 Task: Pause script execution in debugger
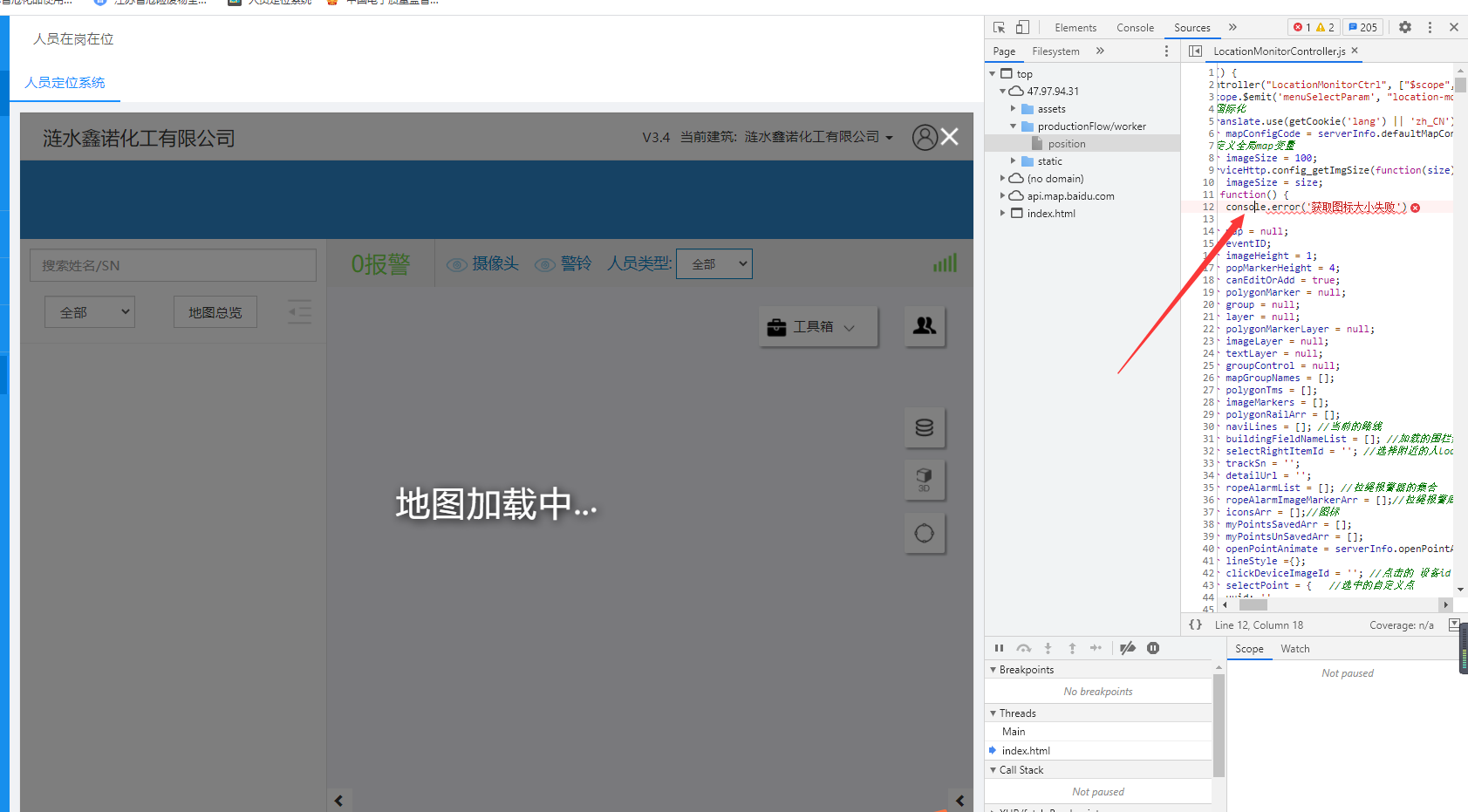tap(999, 648)
